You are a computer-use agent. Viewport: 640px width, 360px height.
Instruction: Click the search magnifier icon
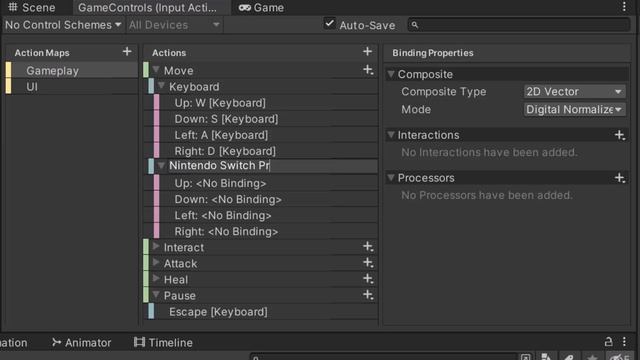coord(415,25)
